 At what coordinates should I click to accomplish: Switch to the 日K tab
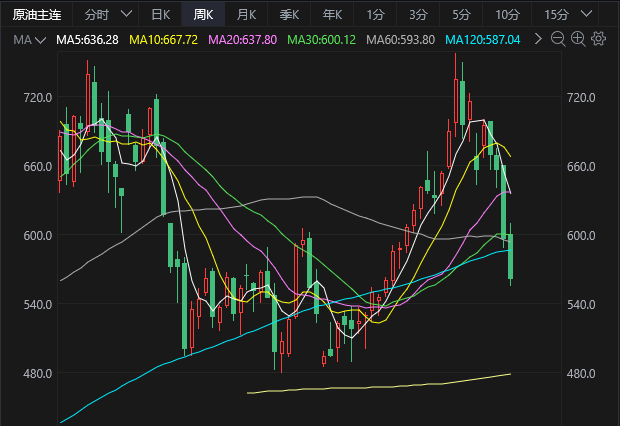coord(160,15)
